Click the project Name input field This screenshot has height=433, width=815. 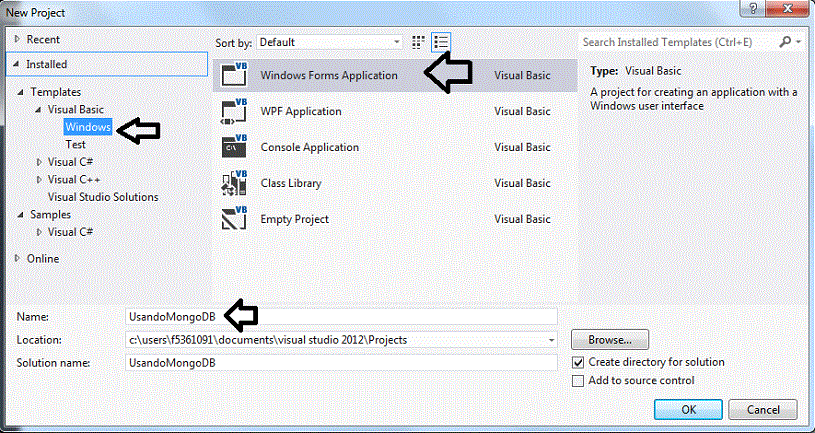[341, 317]
